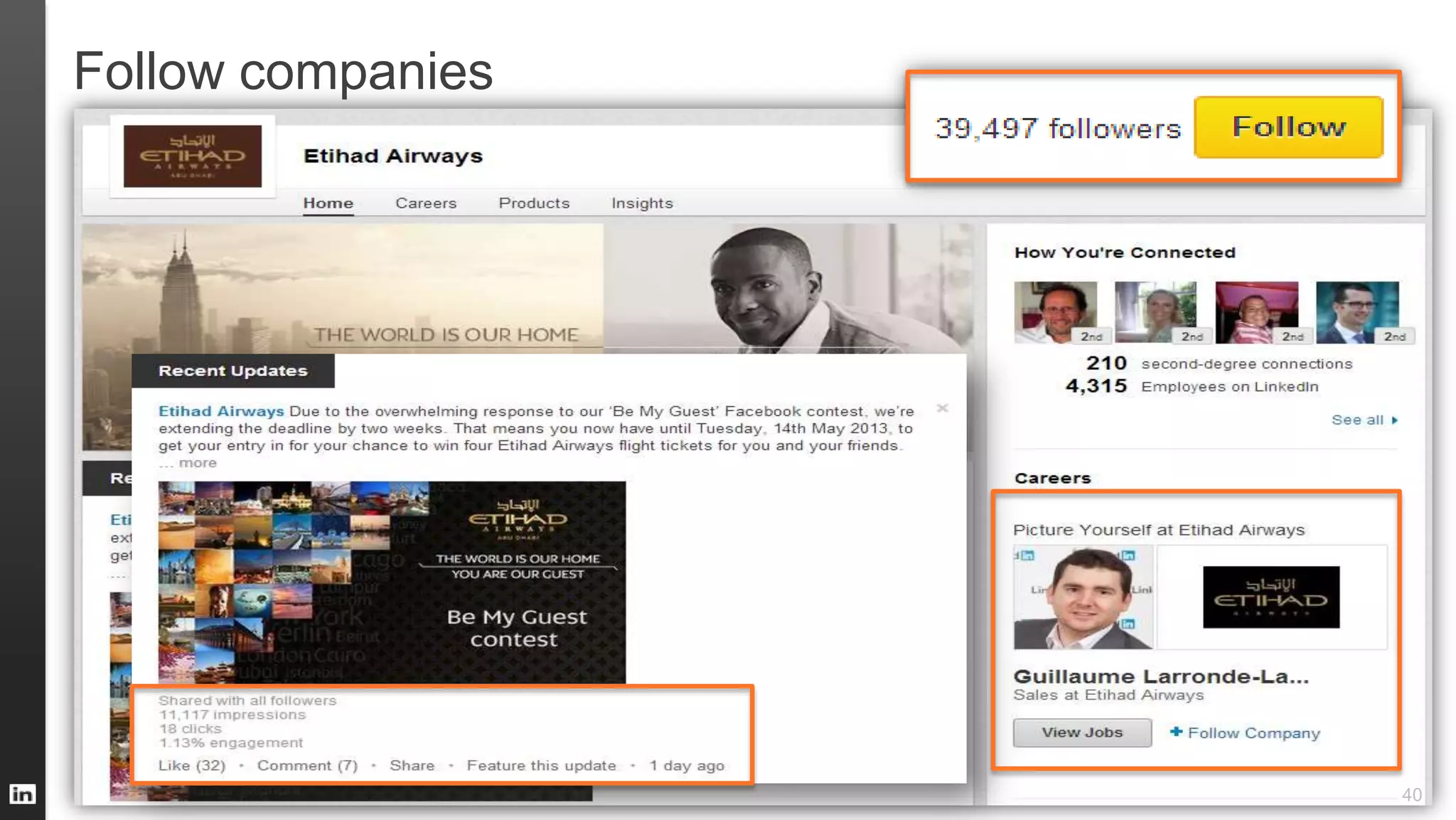This screenshot has height=820, width=1456.
Task: Click the Etihad Airways company logo
Action: (192, 156)
